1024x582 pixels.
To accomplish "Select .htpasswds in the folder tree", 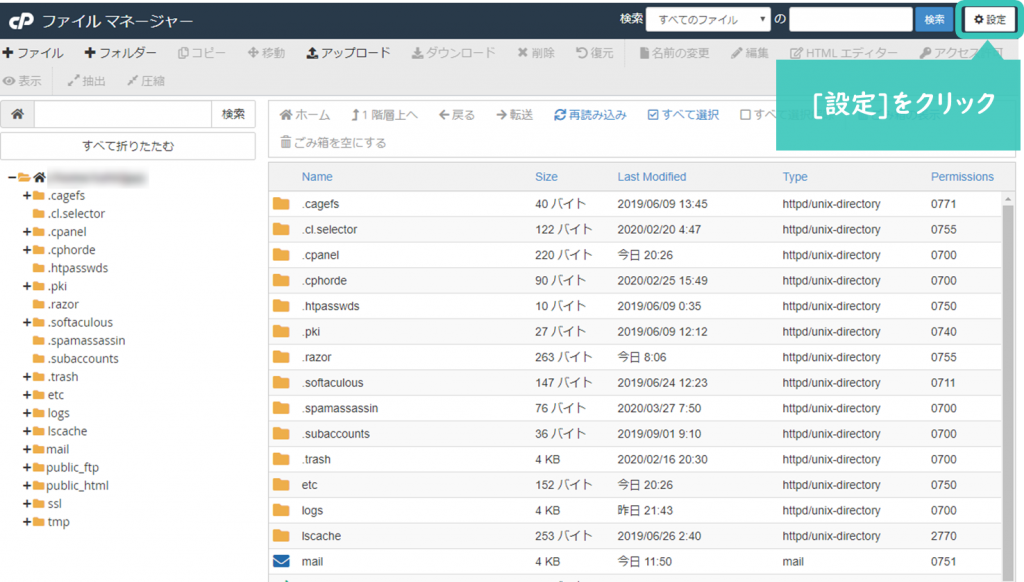I will (78, 268).
